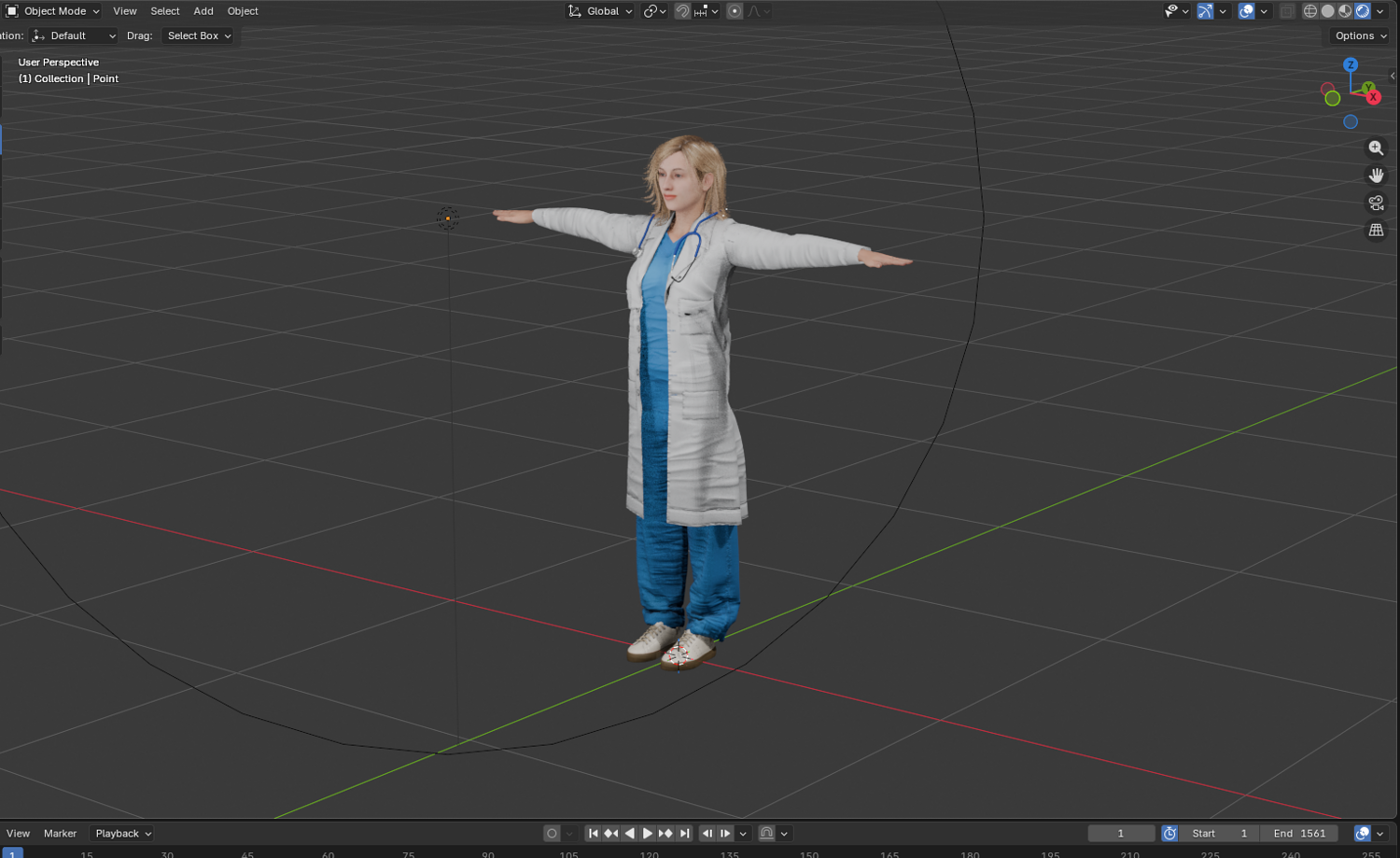Switch perspective/orthographic with the grid icon
1400x858 pixels.
(x=1376, y=230)
